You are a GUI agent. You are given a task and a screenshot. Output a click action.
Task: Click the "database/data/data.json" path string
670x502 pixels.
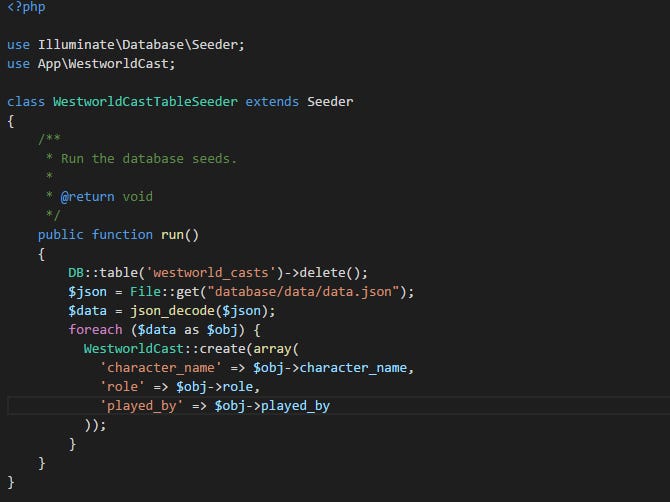point(303,292)
